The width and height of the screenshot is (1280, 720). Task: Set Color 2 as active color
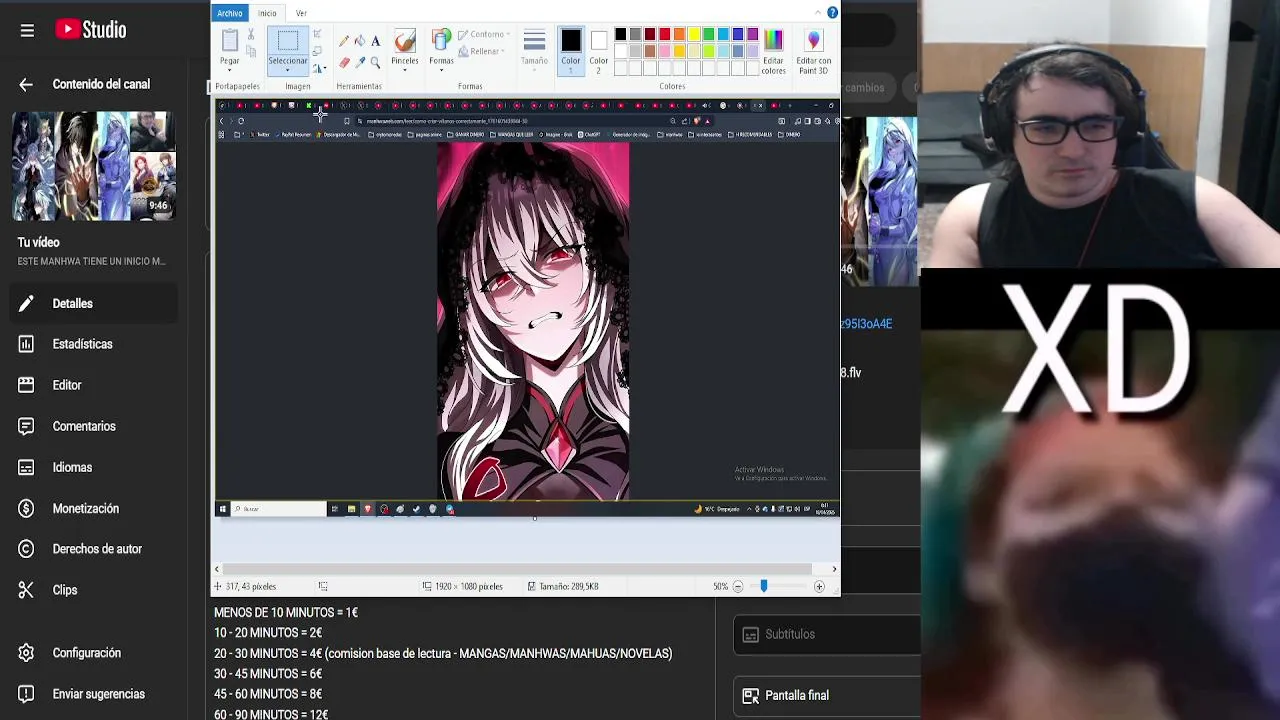(598, 51)
